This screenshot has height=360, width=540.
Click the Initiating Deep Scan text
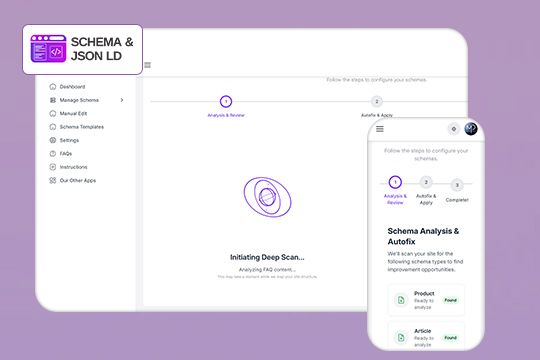click(x=267, y=257)
